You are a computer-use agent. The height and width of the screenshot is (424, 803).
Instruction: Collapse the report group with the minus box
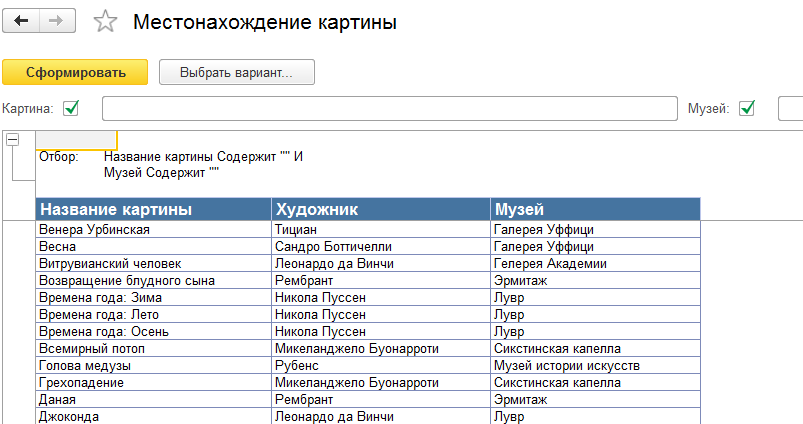pos(12,139)
